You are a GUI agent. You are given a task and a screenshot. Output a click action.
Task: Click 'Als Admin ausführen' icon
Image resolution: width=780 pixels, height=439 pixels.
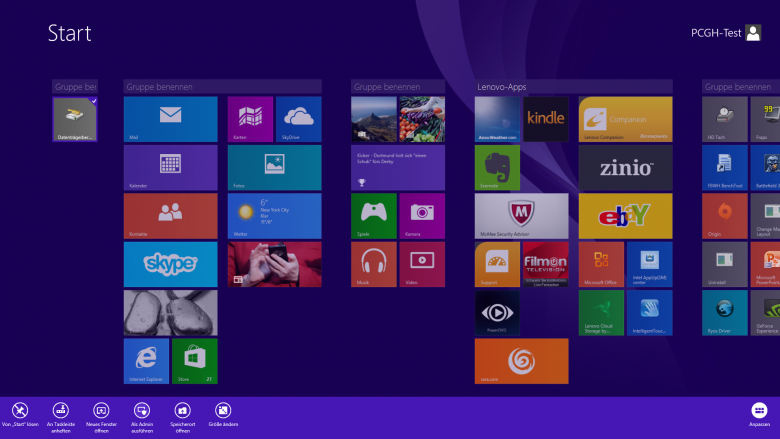pos(142,411)
